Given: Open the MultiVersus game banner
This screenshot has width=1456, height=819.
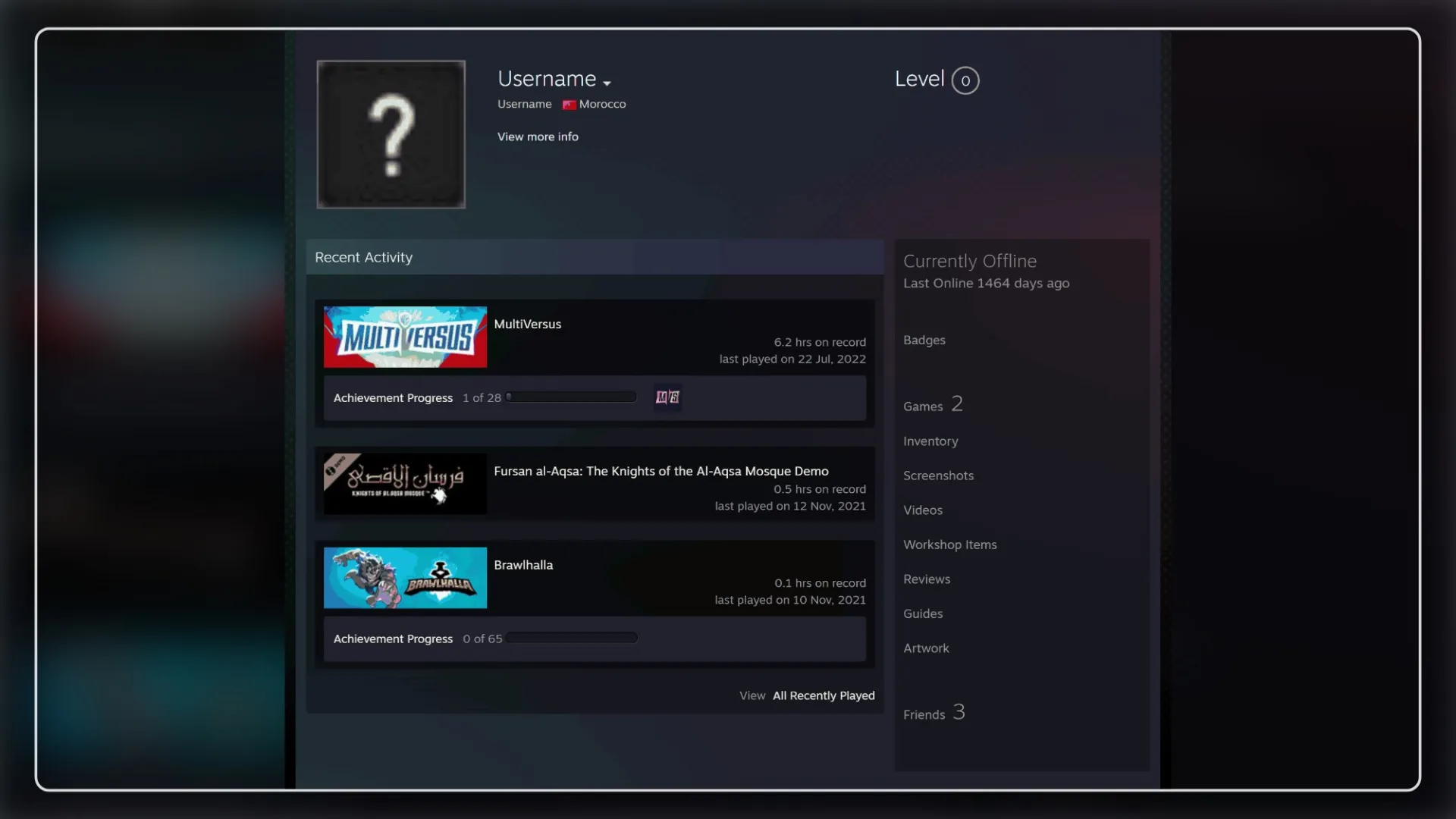Looking at the screenshot, I should coord(405,337).
